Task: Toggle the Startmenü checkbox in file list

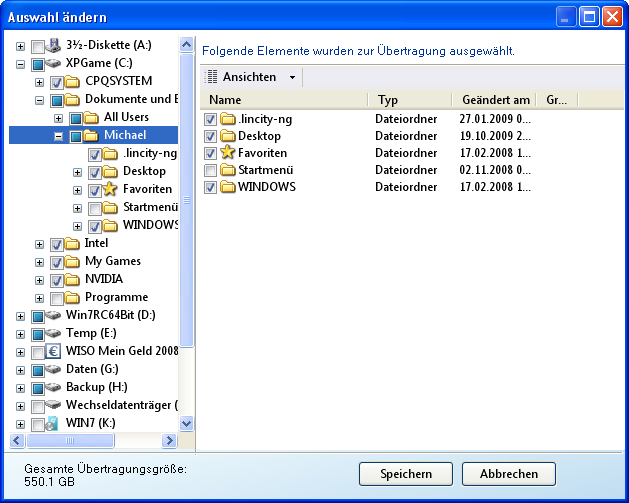Action: point(210,170)
